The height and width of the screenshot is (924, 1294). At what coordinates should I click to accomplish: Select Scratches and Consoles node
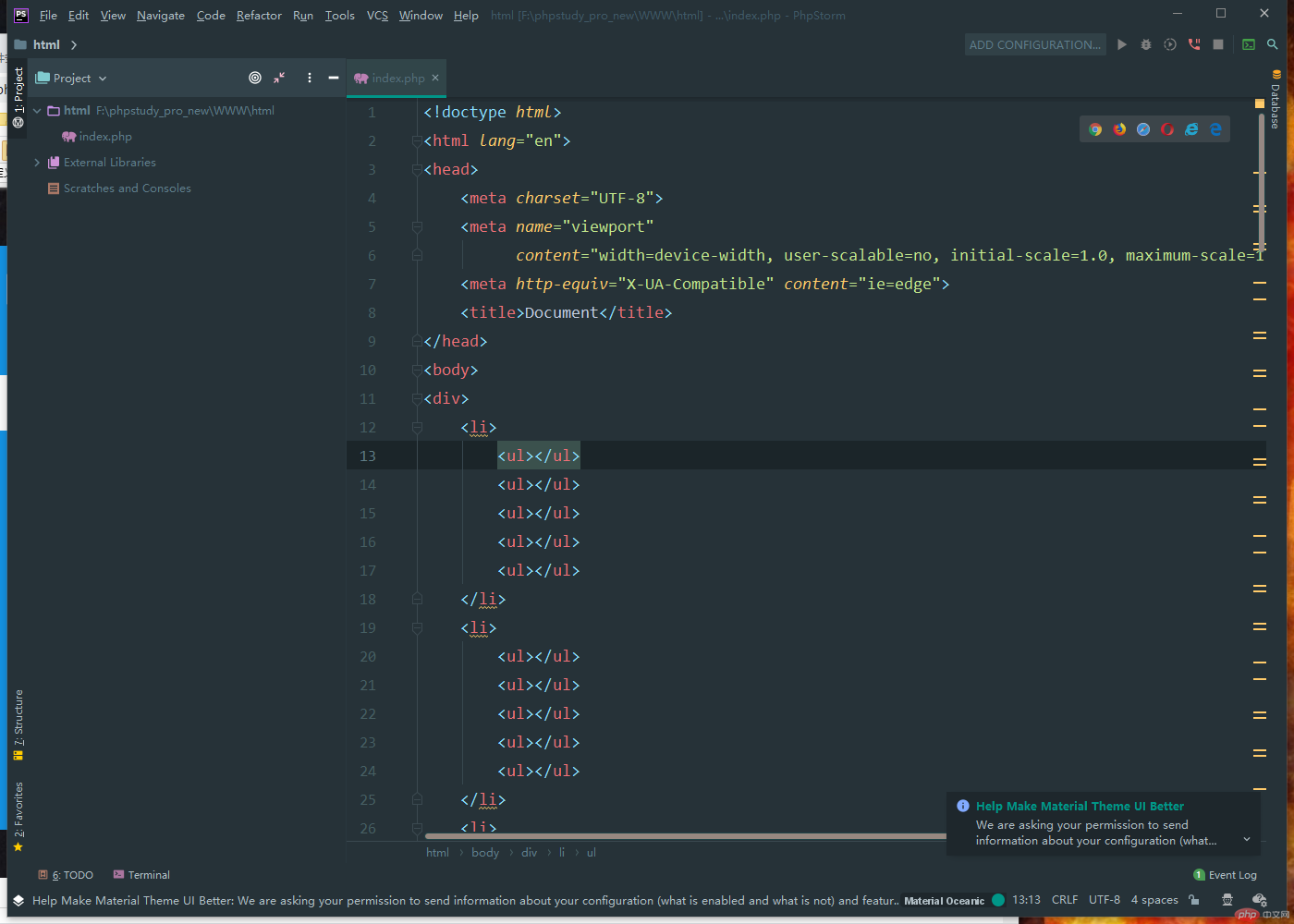coord(119,188)
